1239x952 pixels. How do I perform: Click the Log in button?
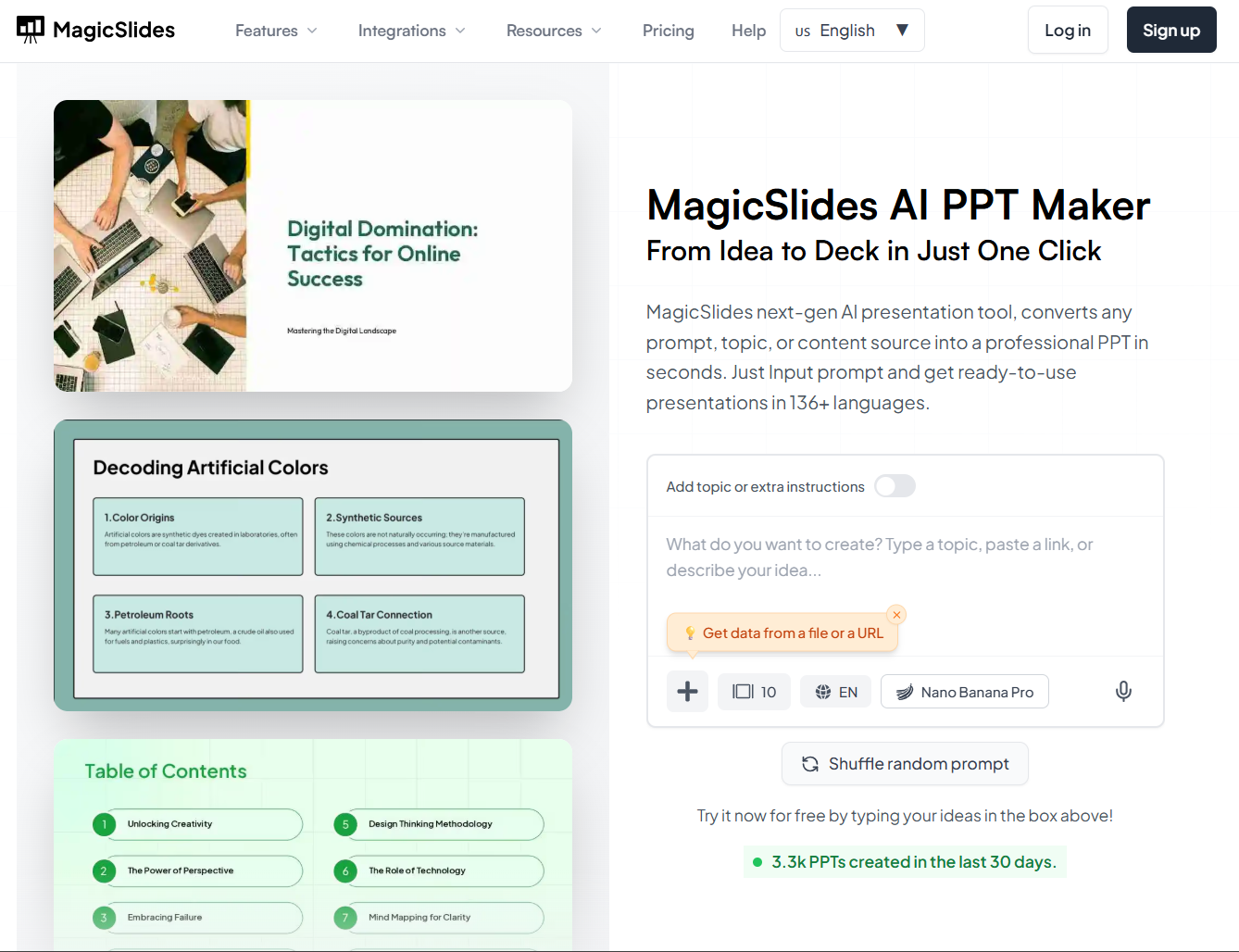pos(1068,31)
